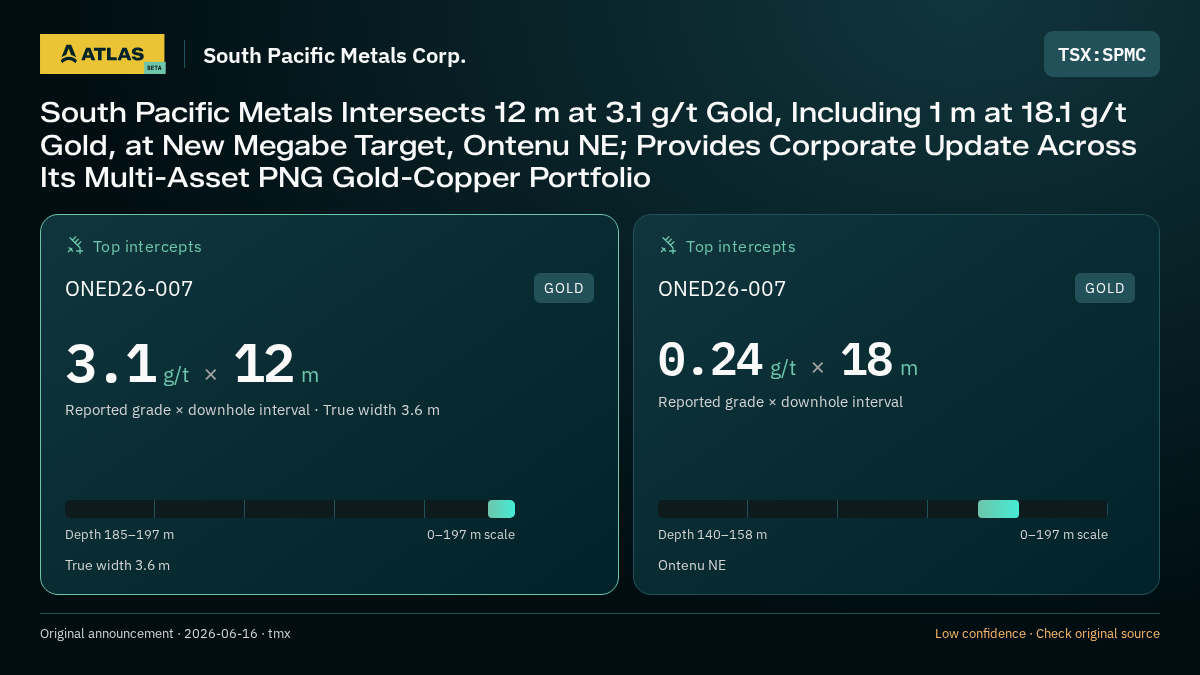
Task: Click 'Low confidence · Check original source' notice
Action: coord(1047,634)
